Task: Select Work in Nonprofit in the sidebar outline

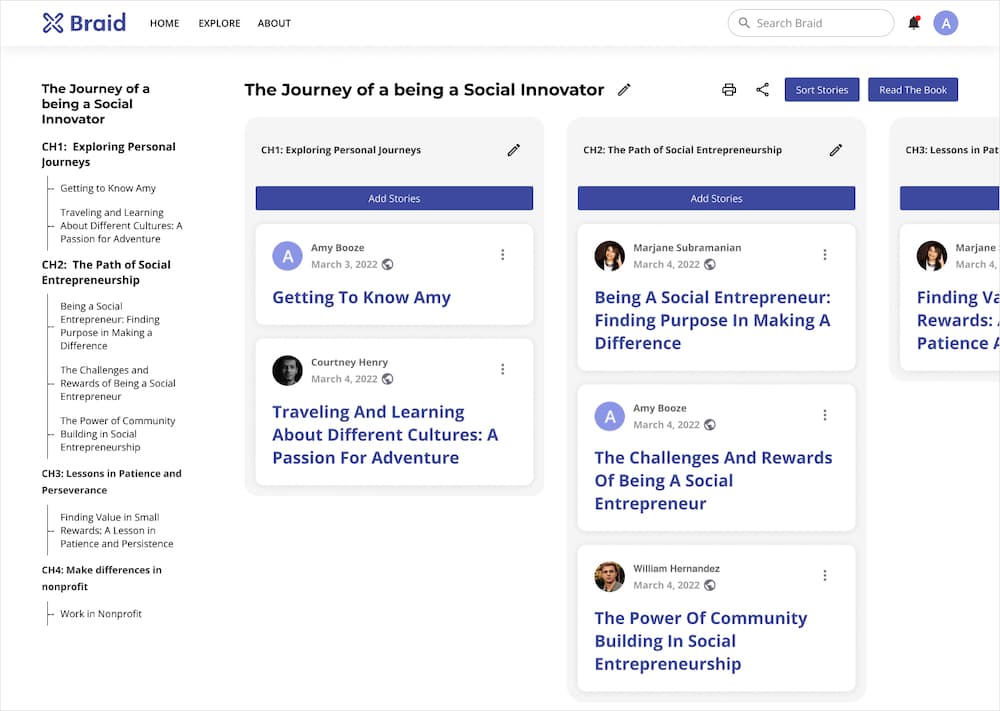Action: point(101,614)
